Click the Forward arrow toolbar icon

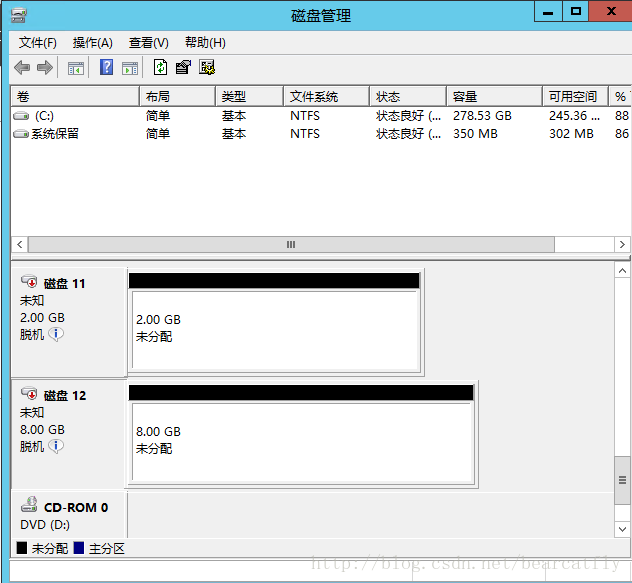[x=44, y=68]
